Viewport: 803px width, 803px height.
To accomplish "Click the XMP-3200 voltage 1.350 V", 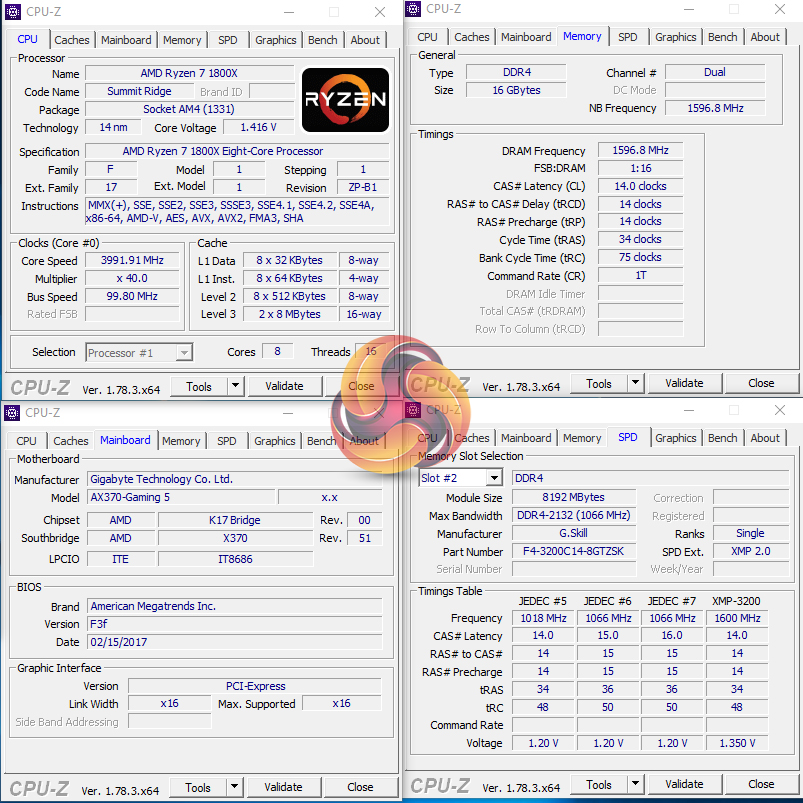I will pyautogui.click(x=737, y=743).
